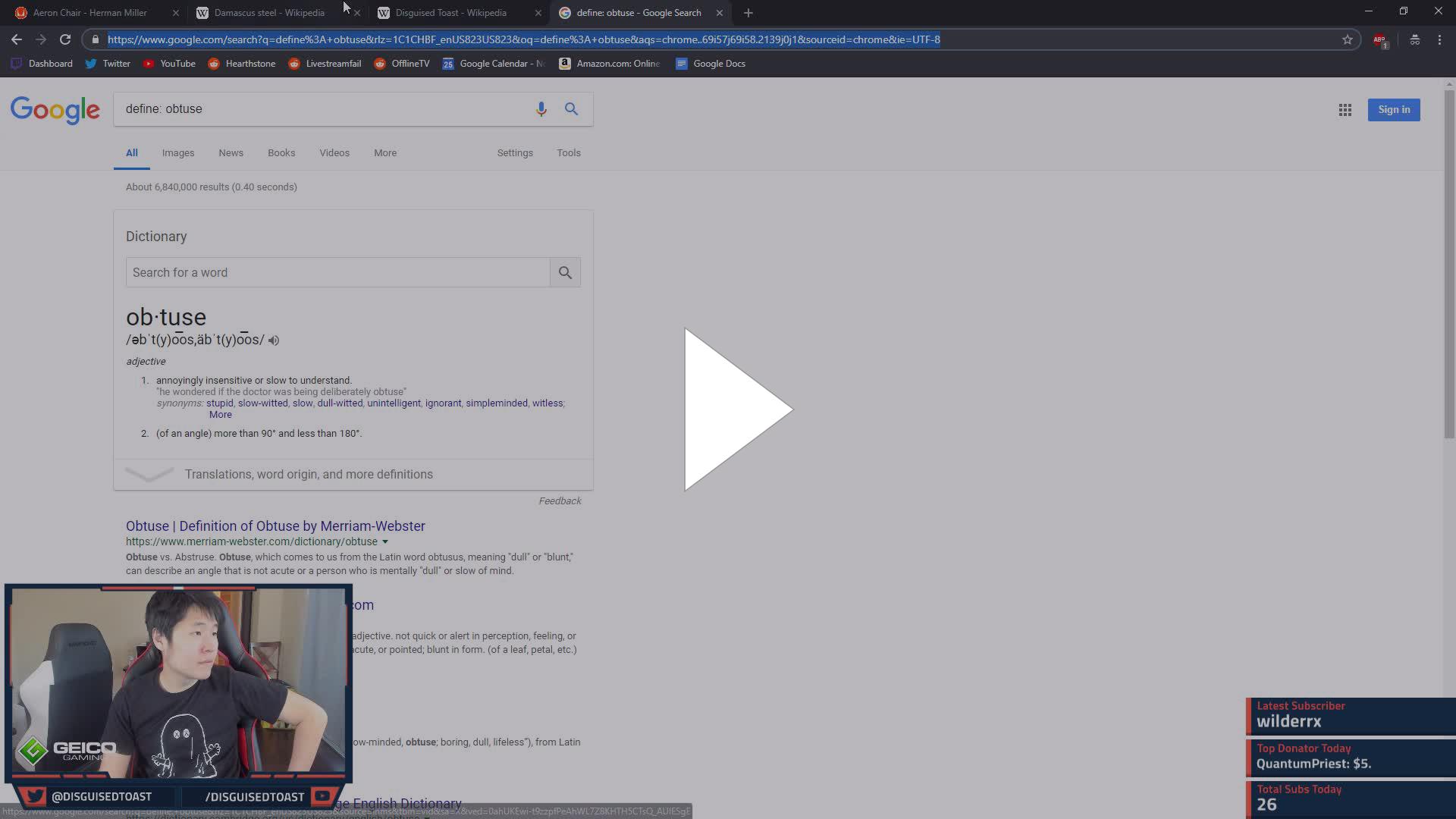Image resolution: width=1456 pixels, height=819 pixels.
Task: Click the voice search microphone icon
Action: click(541, 109)
